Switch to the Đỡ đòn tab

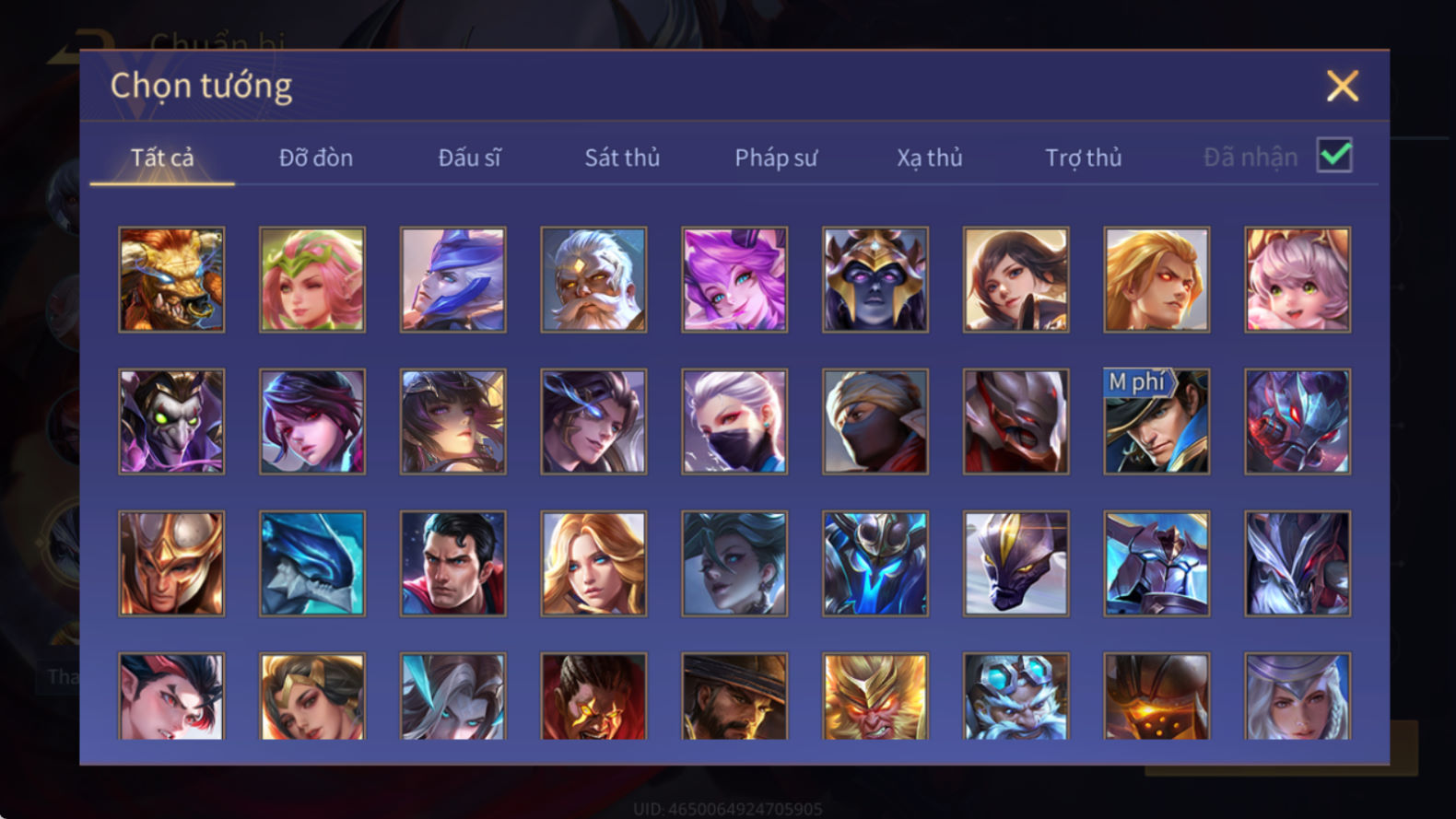click(315, 158)
